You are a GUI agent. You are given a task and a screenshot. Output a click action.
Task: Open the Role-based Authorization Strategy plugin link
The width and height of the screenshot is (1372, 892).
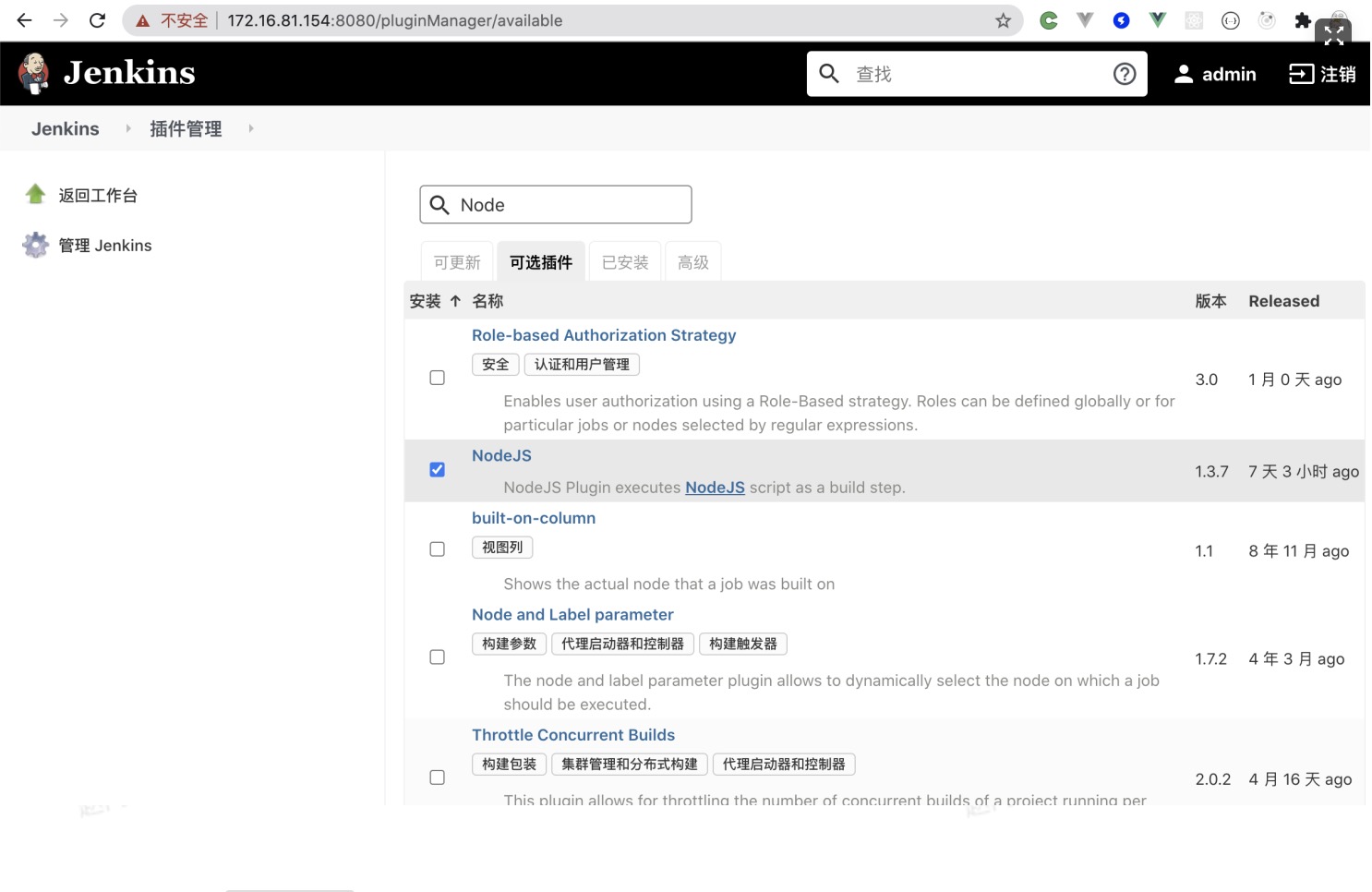[x=604, y=335]
